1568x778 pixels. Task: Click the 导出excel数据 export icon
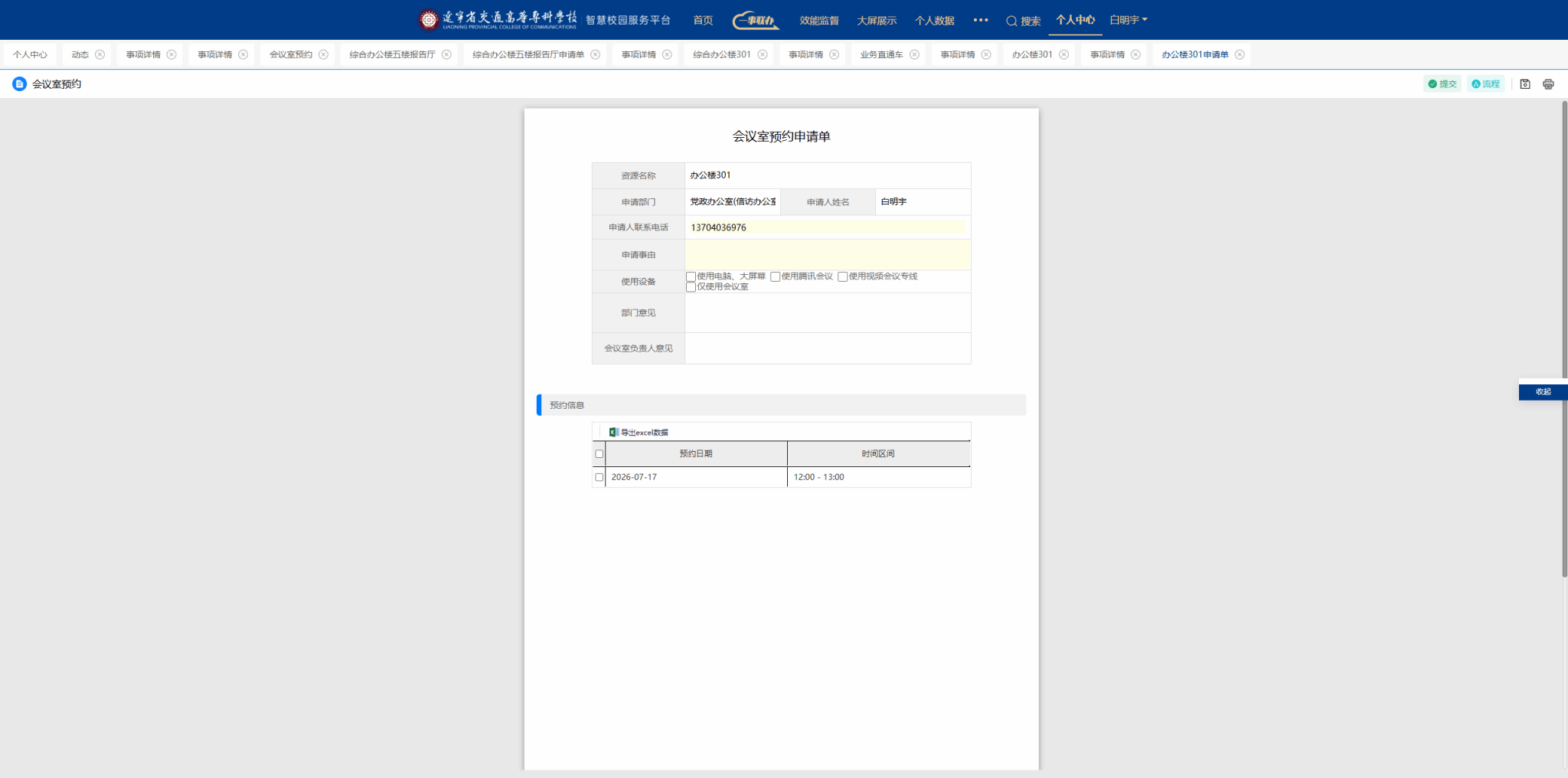(x=613, y=432)
